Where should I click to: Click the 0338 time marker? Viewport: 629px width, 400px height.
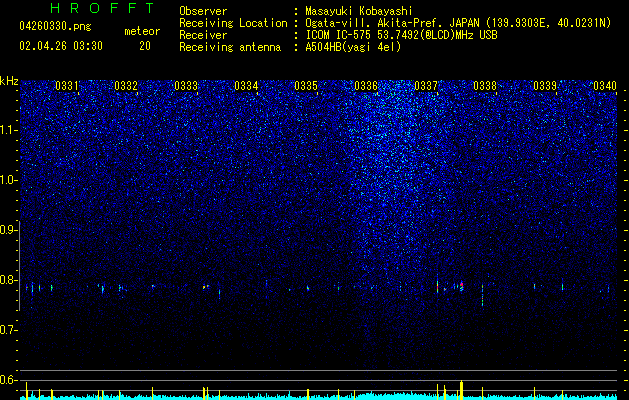485,86
